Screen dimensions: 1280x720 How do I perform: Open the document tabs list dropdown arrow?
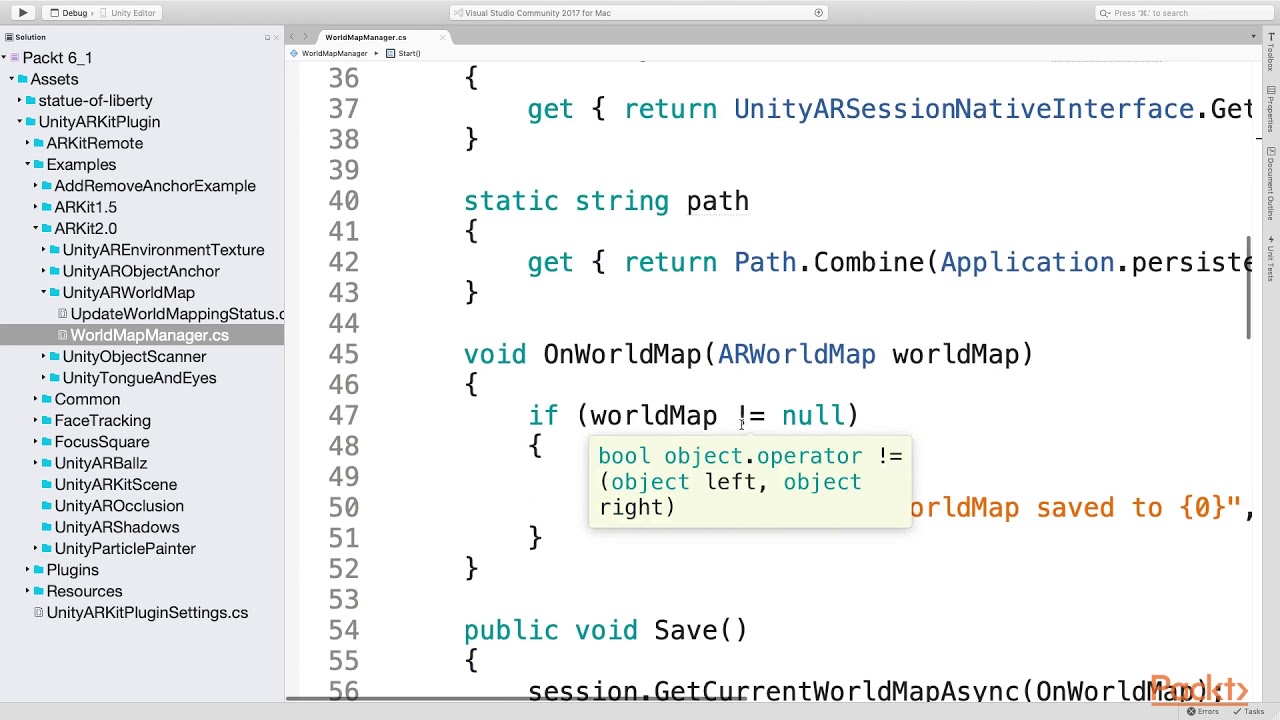1253,37
